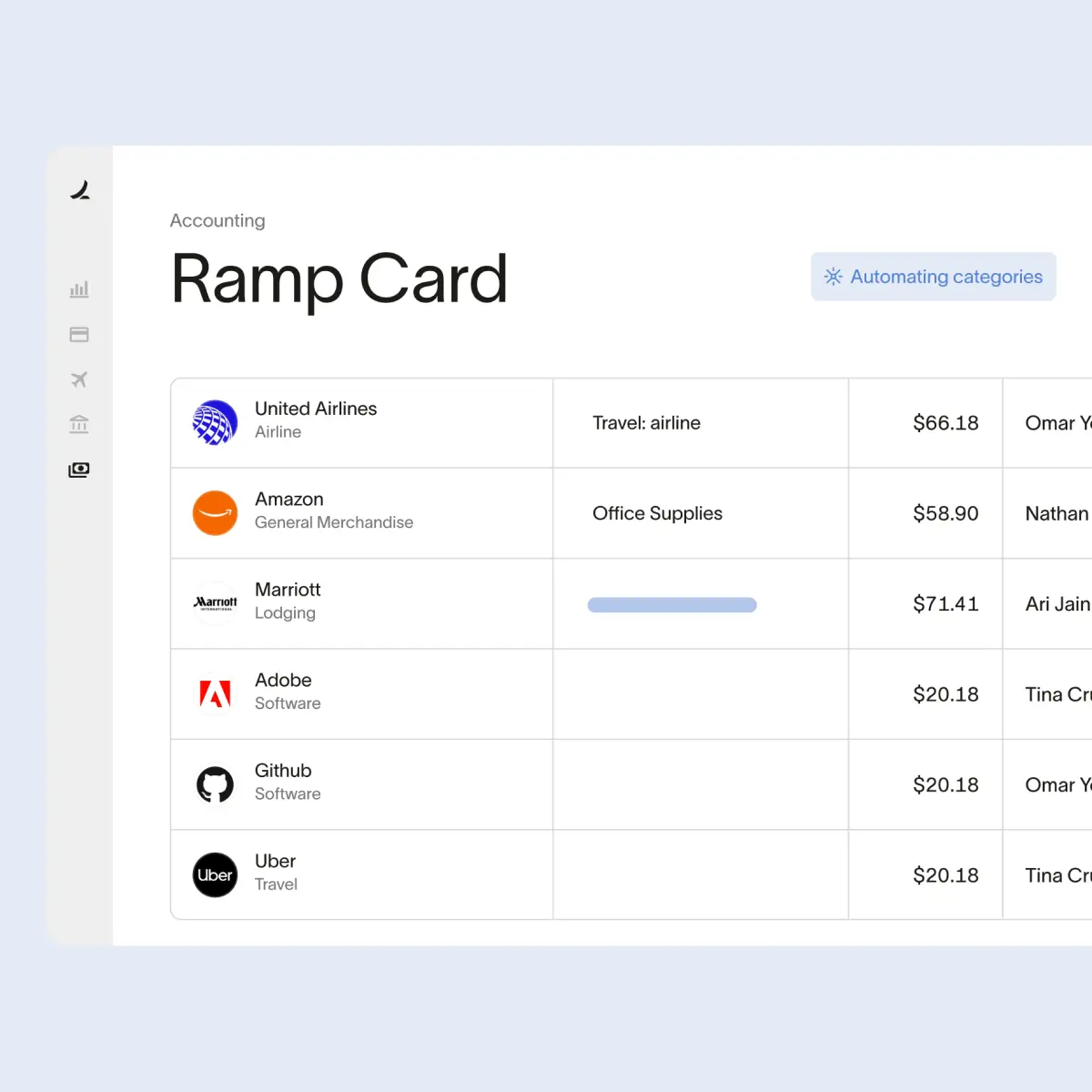Click the Airline subtitle under United Airlines
Screen dimensions: 1092x1092
coord(278,432)
